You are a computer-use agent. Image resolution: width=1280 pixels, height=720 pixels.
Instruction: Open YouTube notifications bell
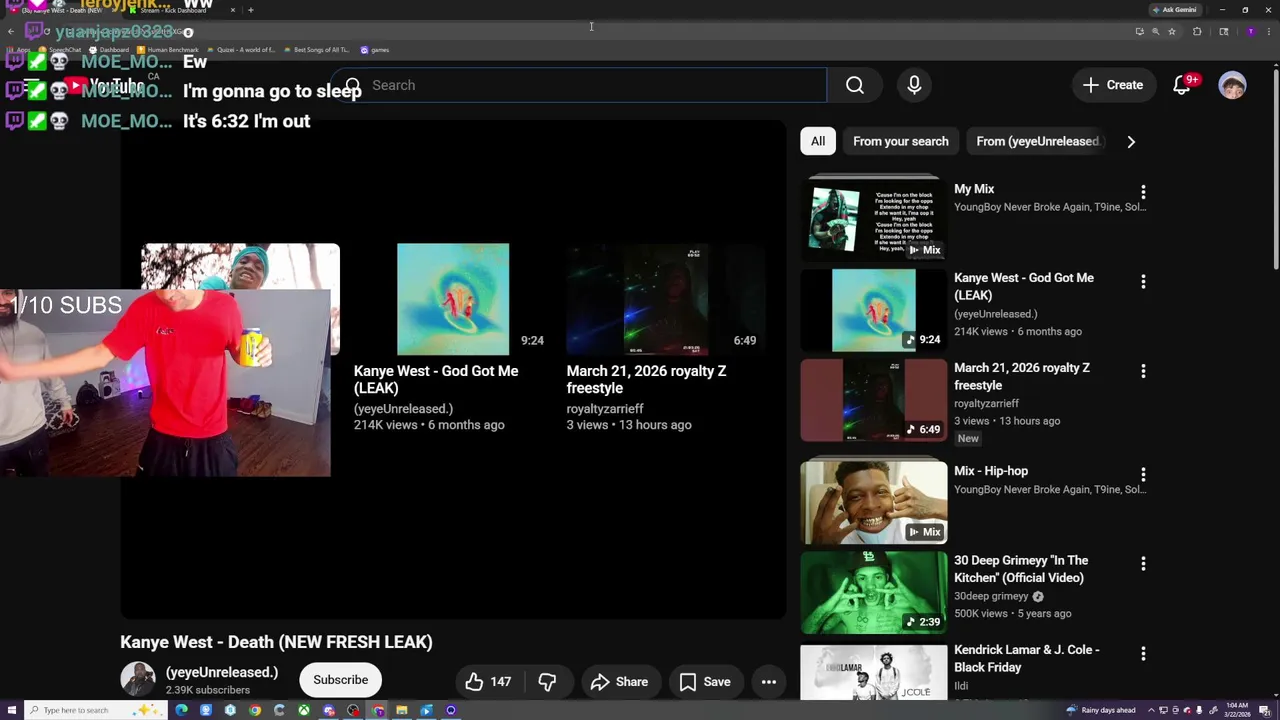click(x=1182, y=85)
